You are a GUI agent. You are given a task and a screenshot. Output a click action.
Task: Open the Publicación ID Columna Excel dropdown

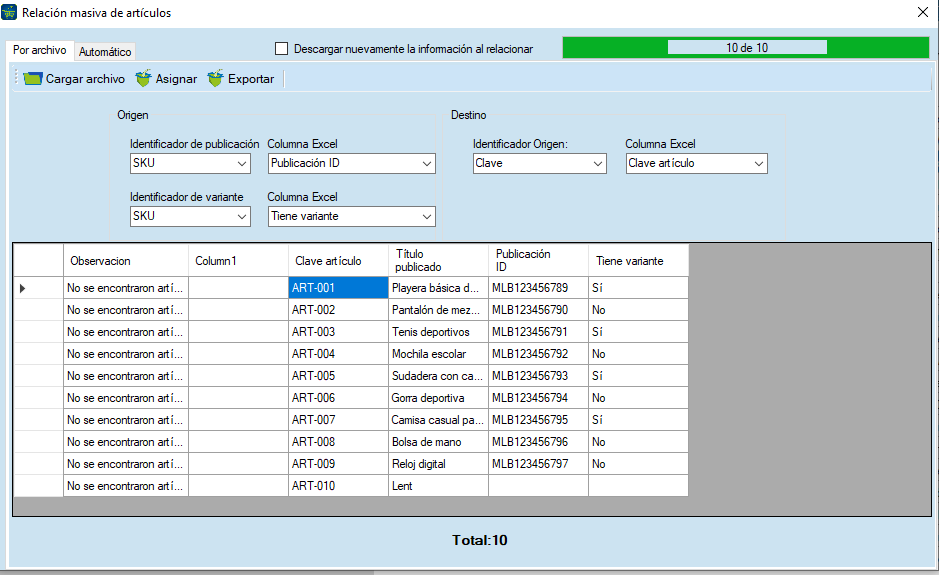(x=352, y=164)
